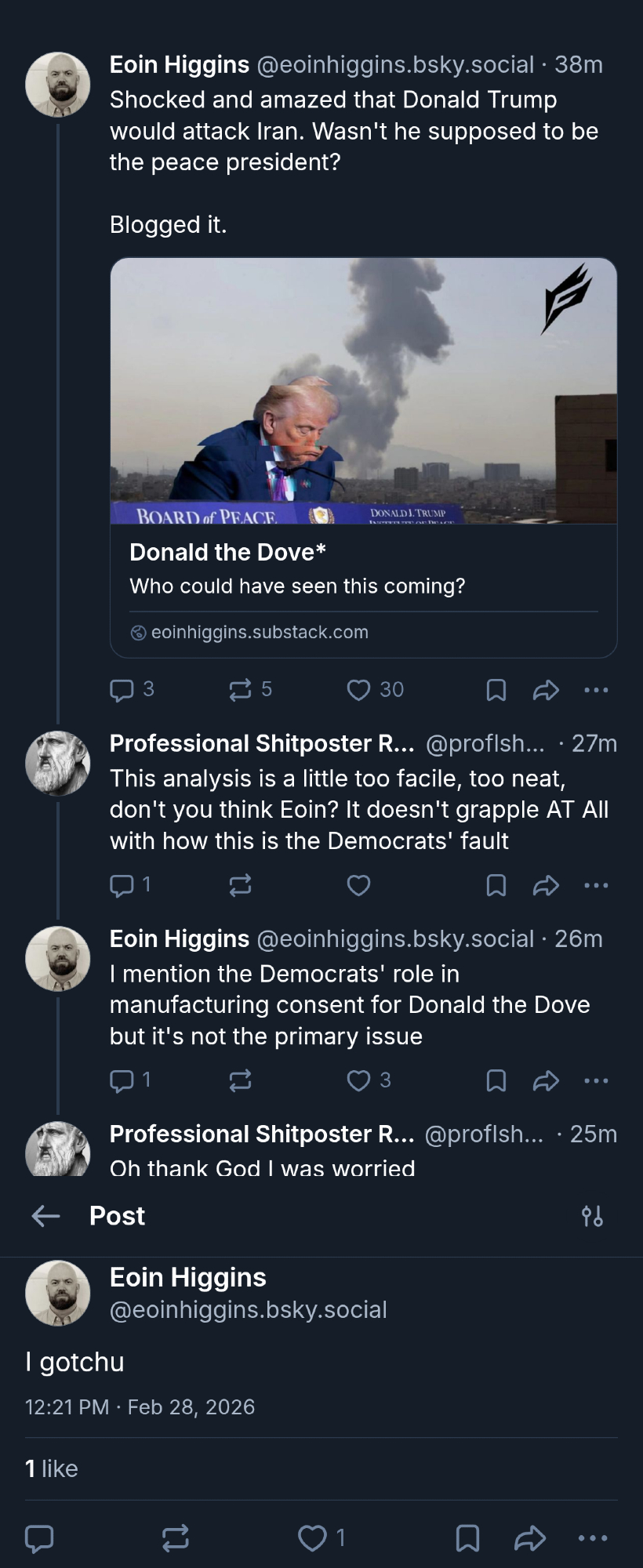643x1568 pixels.
Task: Open more options on "too facile" reply
Action: coord(596,885)
